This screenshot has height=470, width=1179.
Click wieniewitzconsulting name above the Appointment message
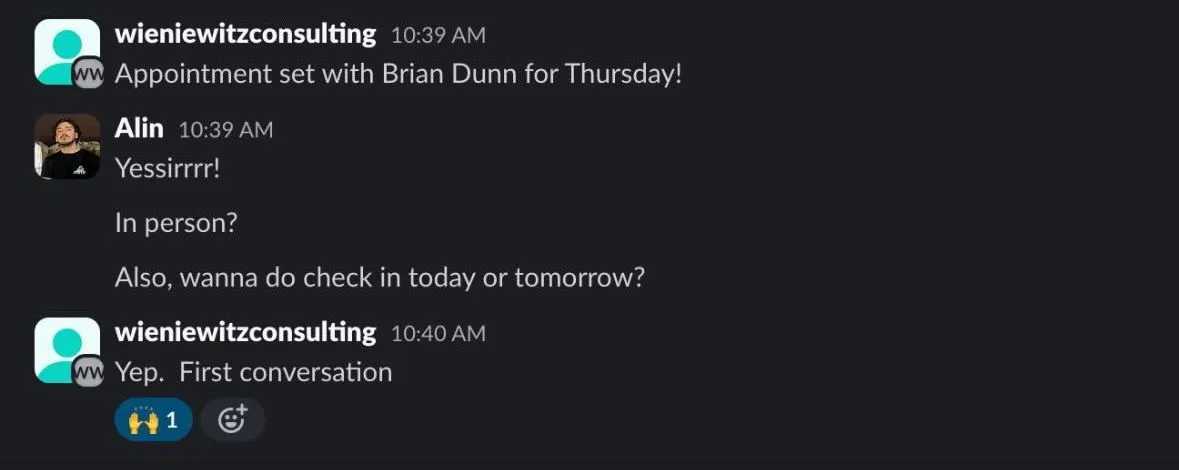(x=245, y=34)
